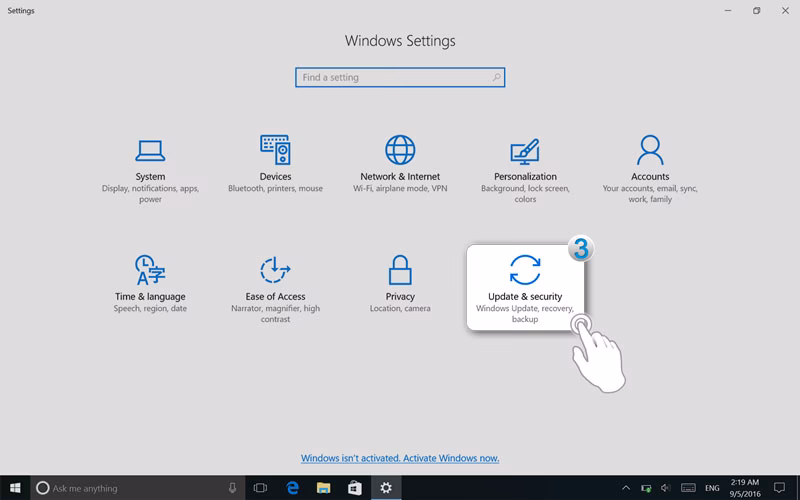Viewport: 800px width, 500px height.
Task: Open the System settings laptop icon
Action: pyautogui.click(x=150, y=151)
